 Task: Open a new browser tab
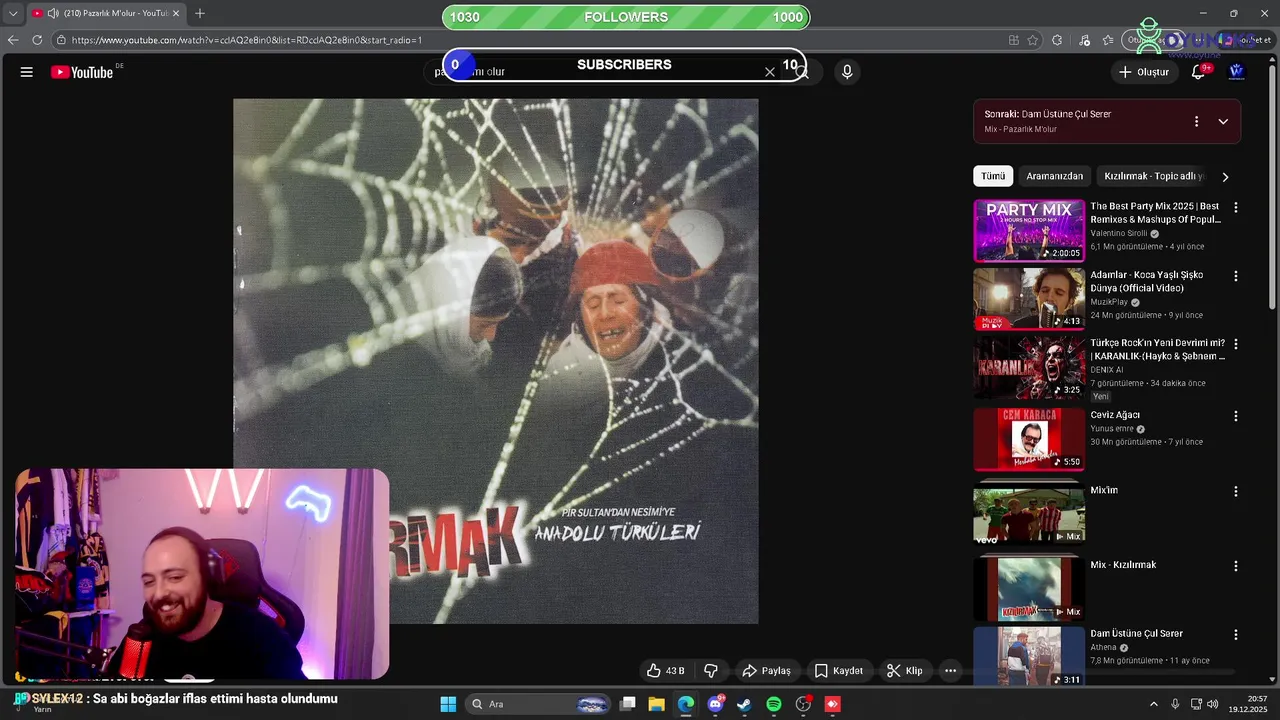[200, 13]
